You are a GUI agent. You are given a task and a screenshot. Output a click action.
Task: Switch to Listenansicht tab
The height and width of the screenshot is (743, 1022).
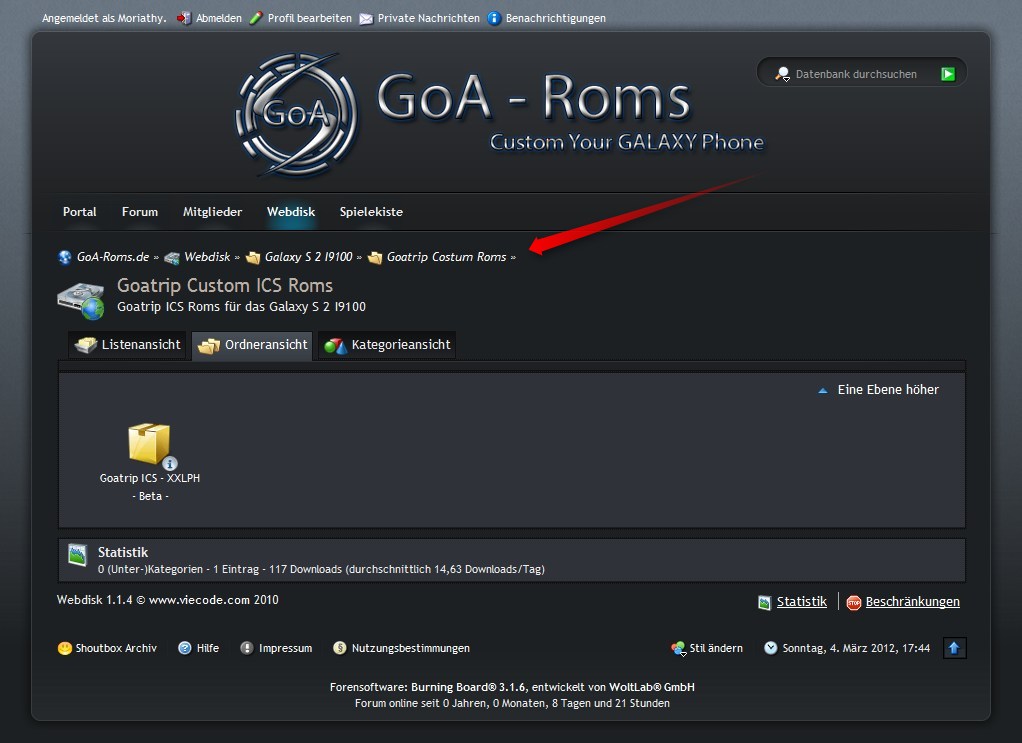point(128,345)
